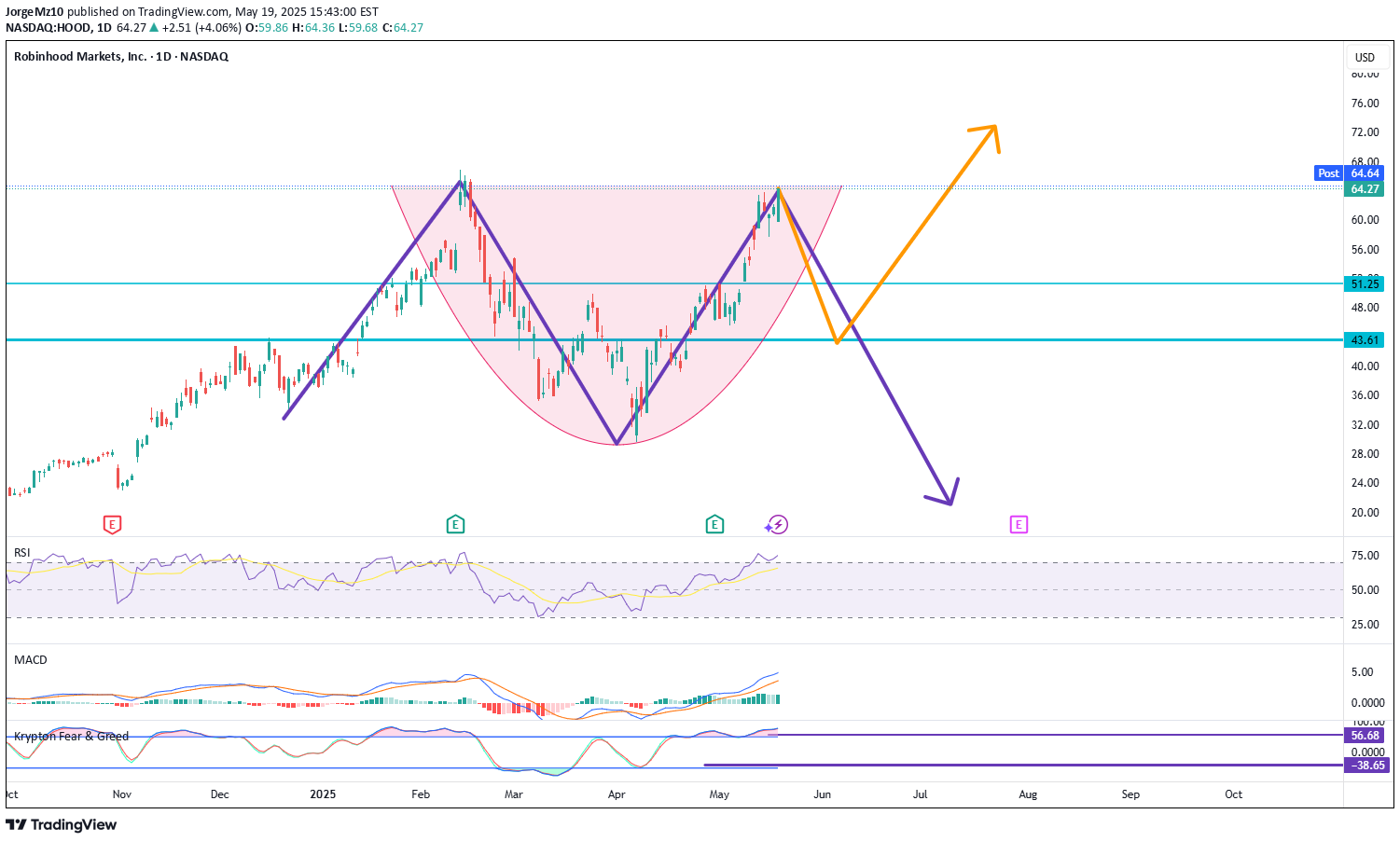Click the purple lightning event icon
Viewport: 1400px width, 842px height.
[778, 525]
